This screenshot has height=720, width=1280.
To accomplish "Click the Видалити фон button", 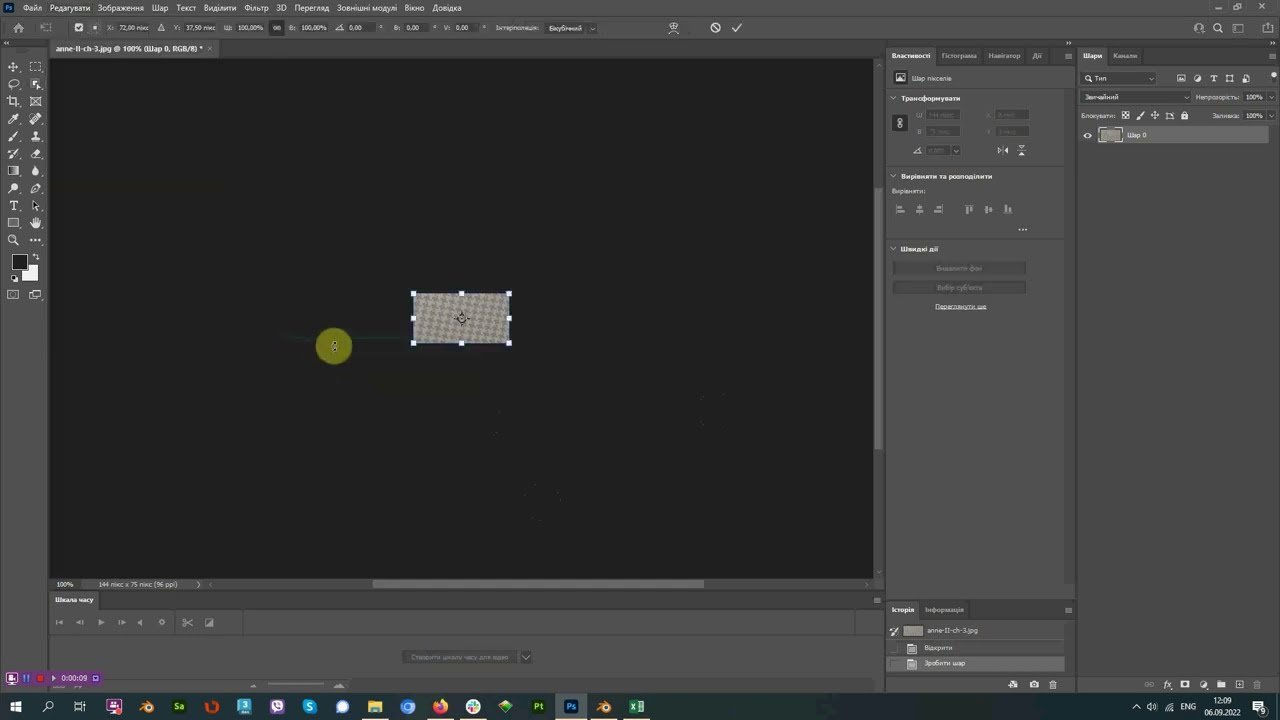I will 959,268.
